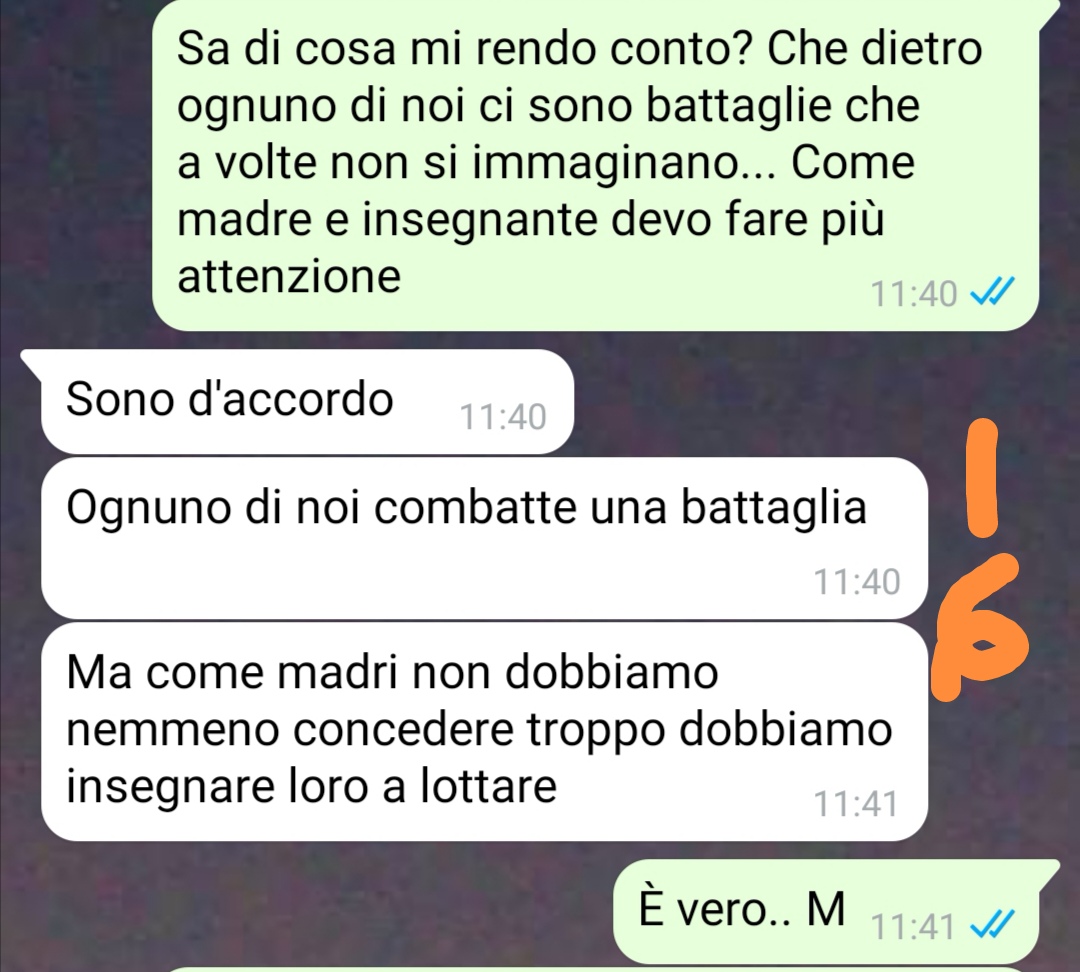Viewport: 1080px width, 972px height.
Task: Click the text 'insegnare loro a lottare'
Action: point(311,785)
